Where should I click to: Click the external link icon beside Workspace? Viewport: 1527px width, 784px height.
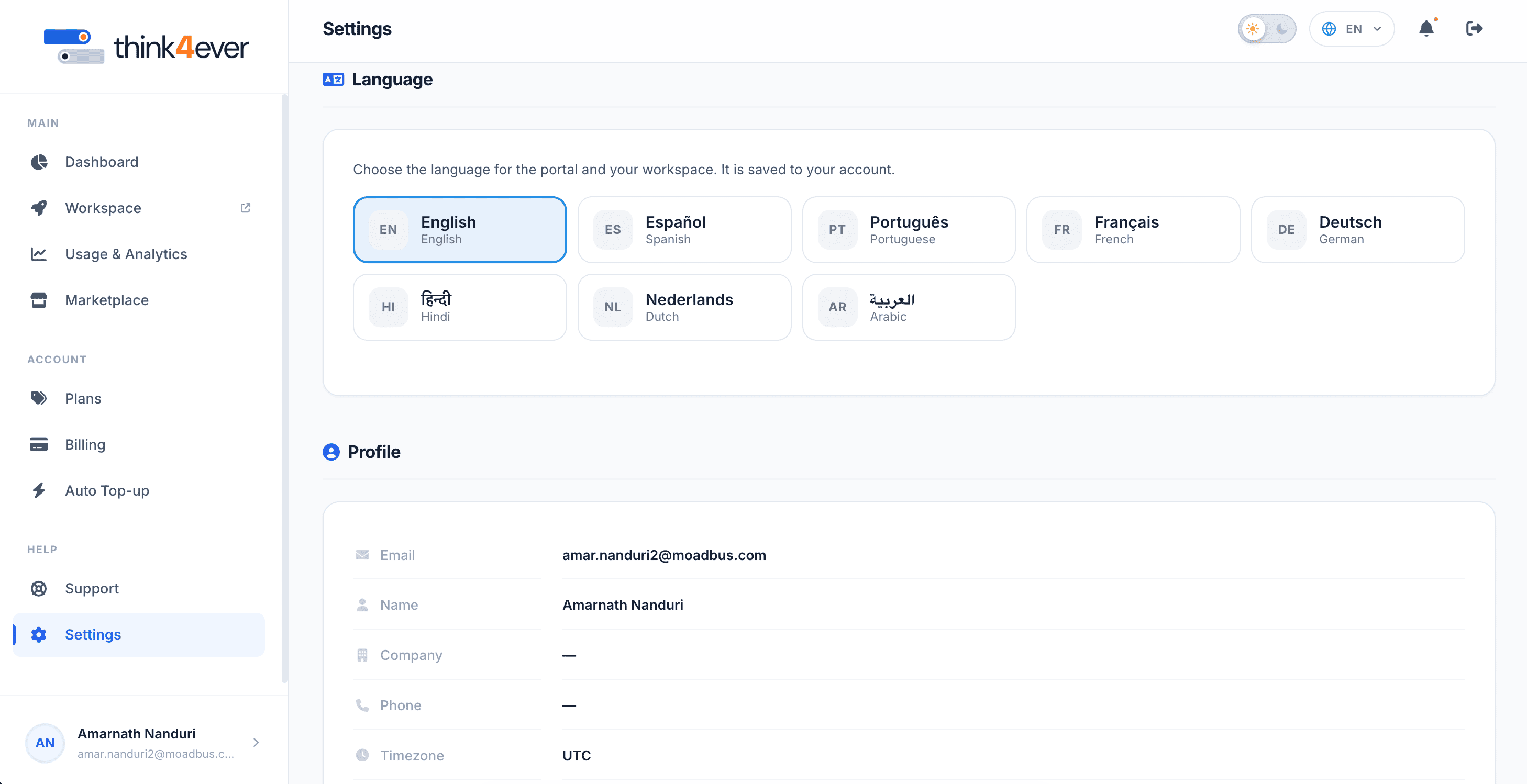(246, 208)
